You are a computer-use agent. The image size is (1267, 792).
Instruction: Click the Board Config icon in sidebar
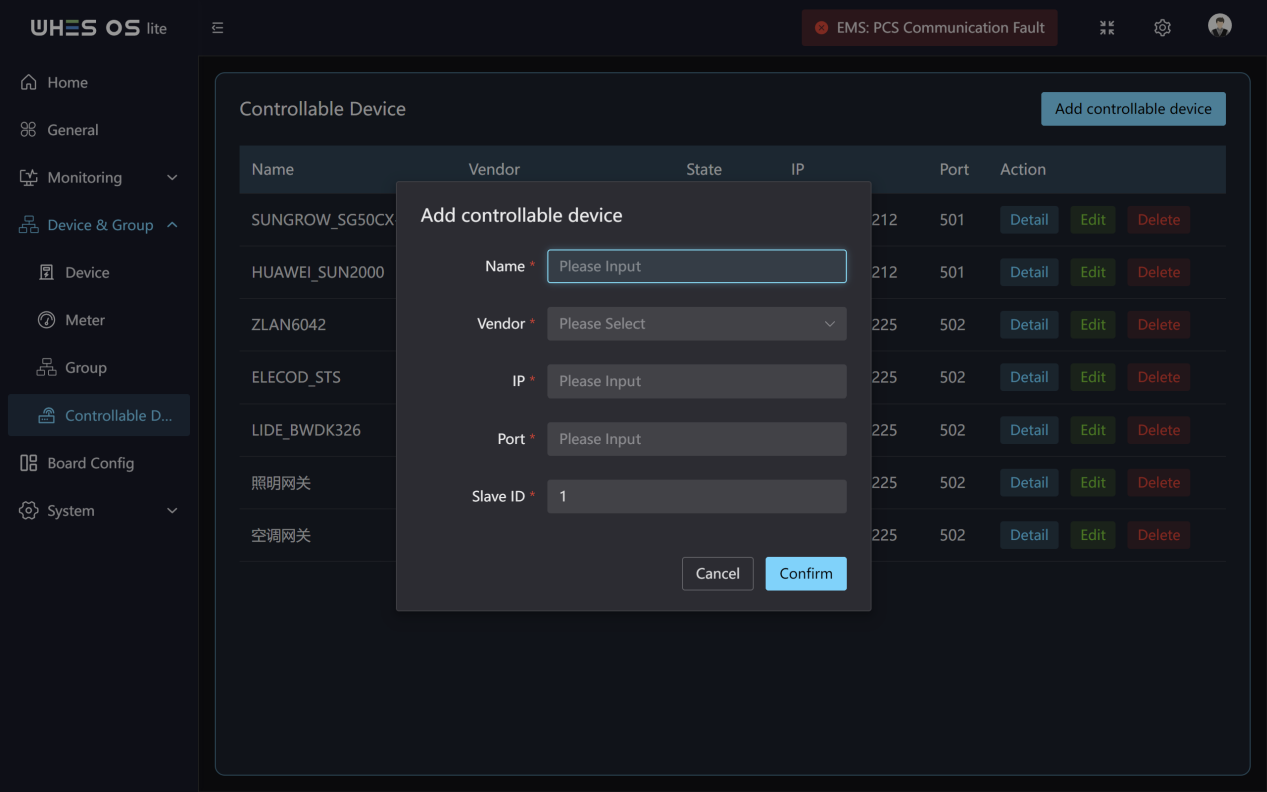click(29, 463)
